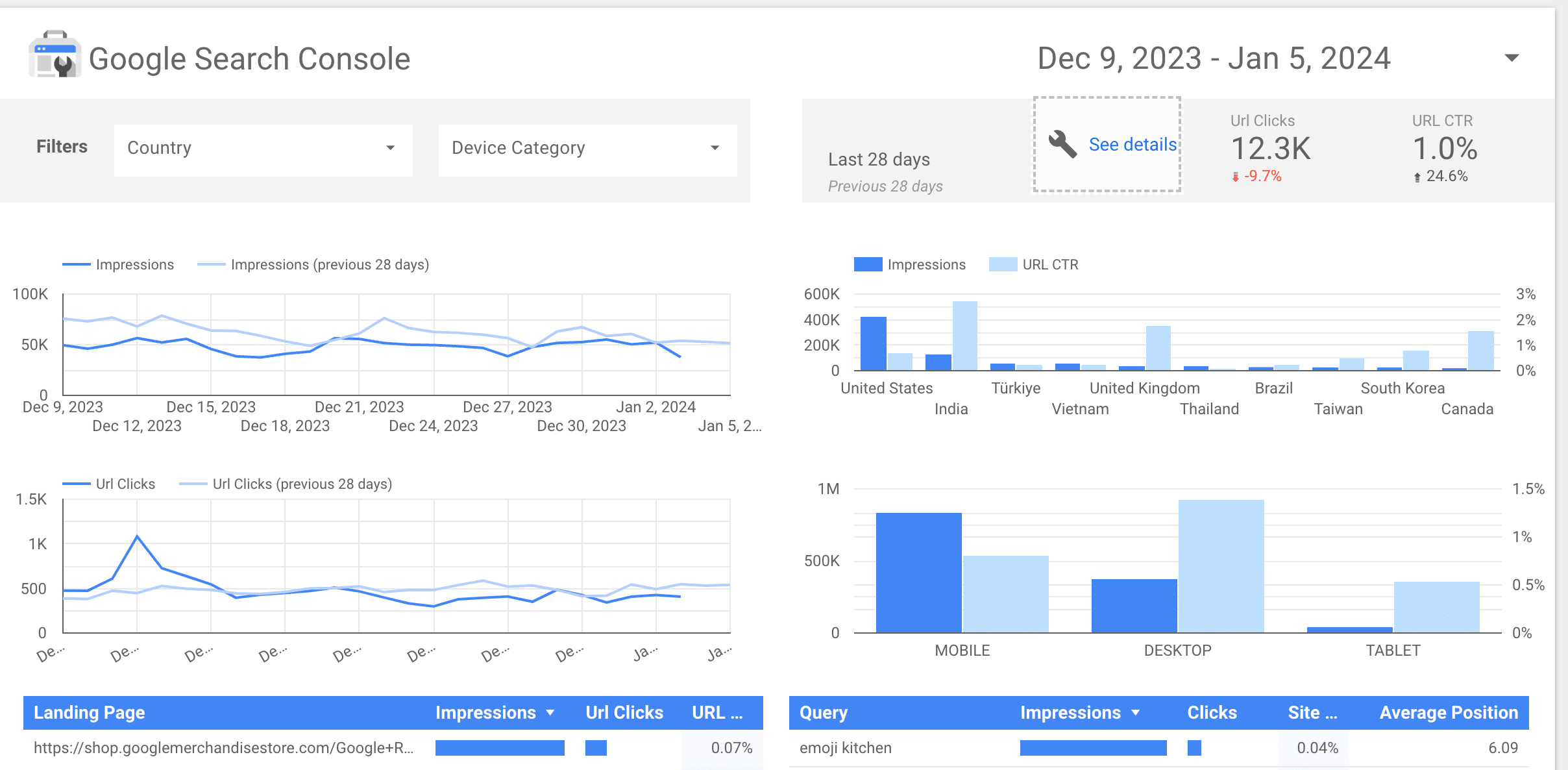Click the MOBILE impressions bar

(919, 573)
